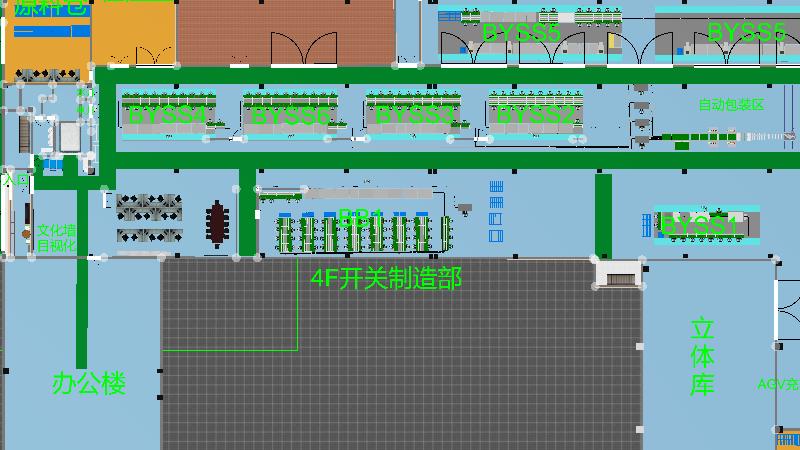Click the AGV charging area label

tap(778, 384)
